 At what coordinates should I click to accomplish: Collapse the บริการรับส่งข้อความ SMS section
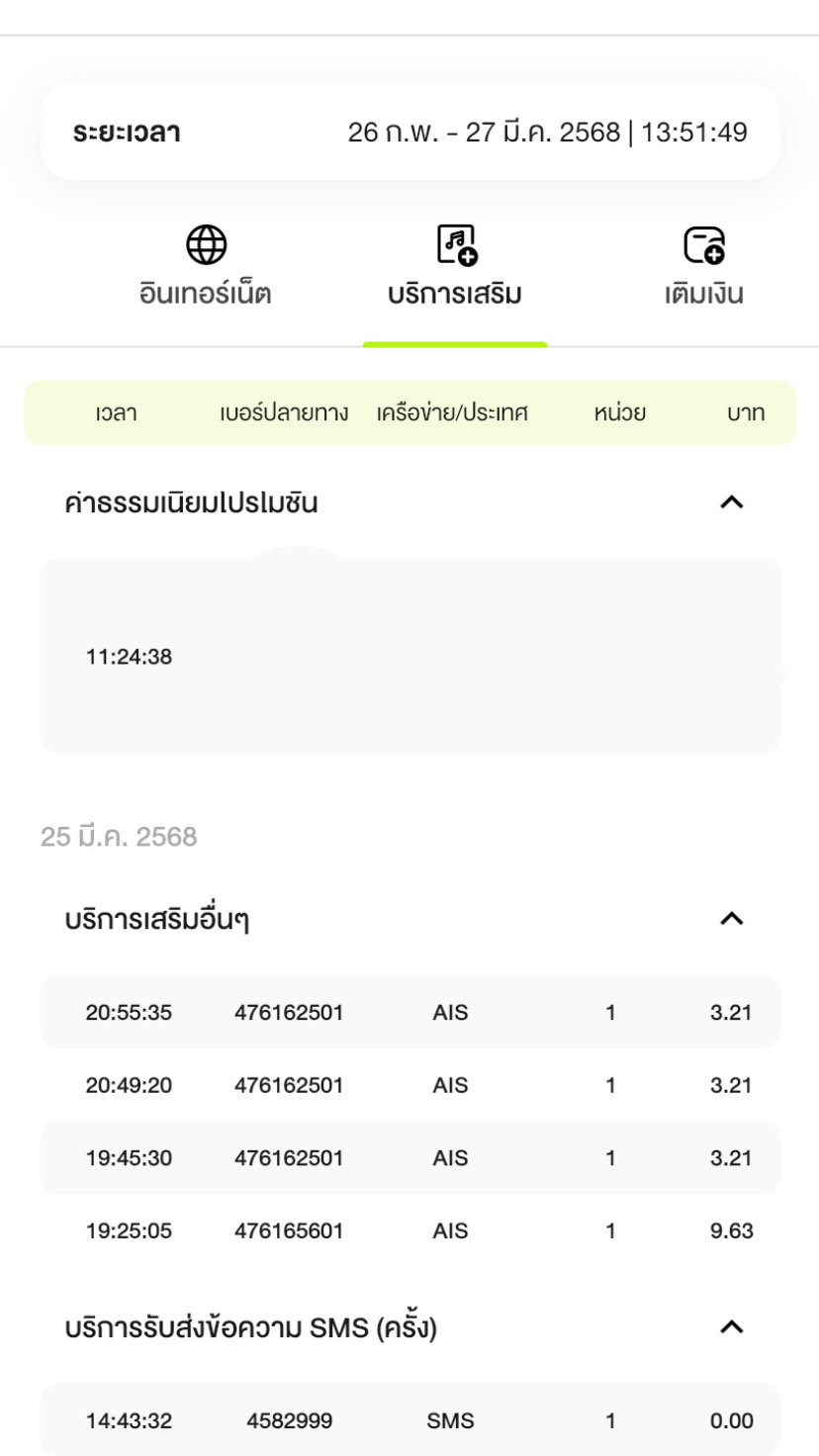coord(731,1327)
